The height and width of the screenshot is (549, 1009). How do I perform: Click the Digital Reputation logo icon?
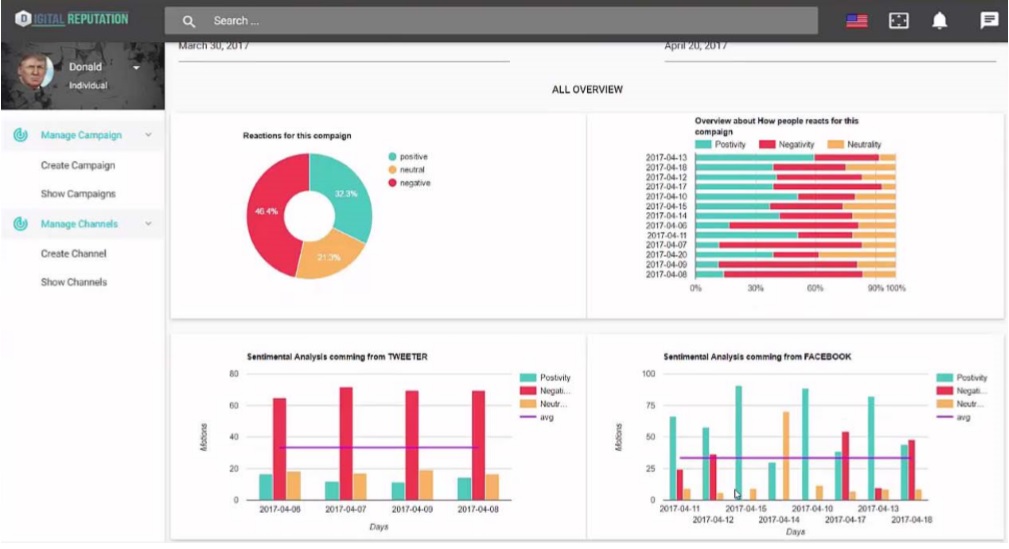point(22,19)
